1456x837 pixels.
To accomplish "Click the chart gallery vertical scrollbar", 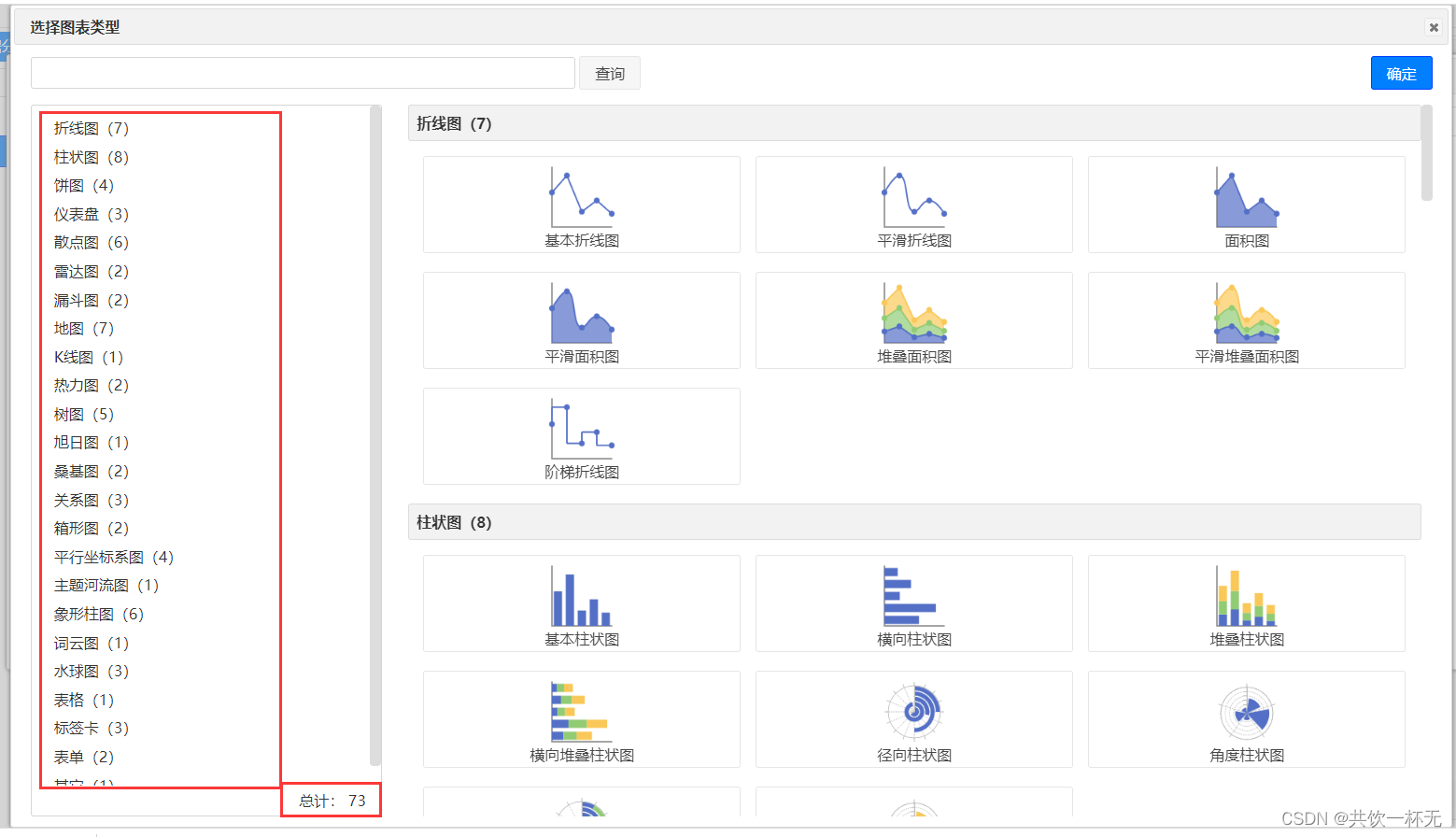I will [x=1426, y=153].
